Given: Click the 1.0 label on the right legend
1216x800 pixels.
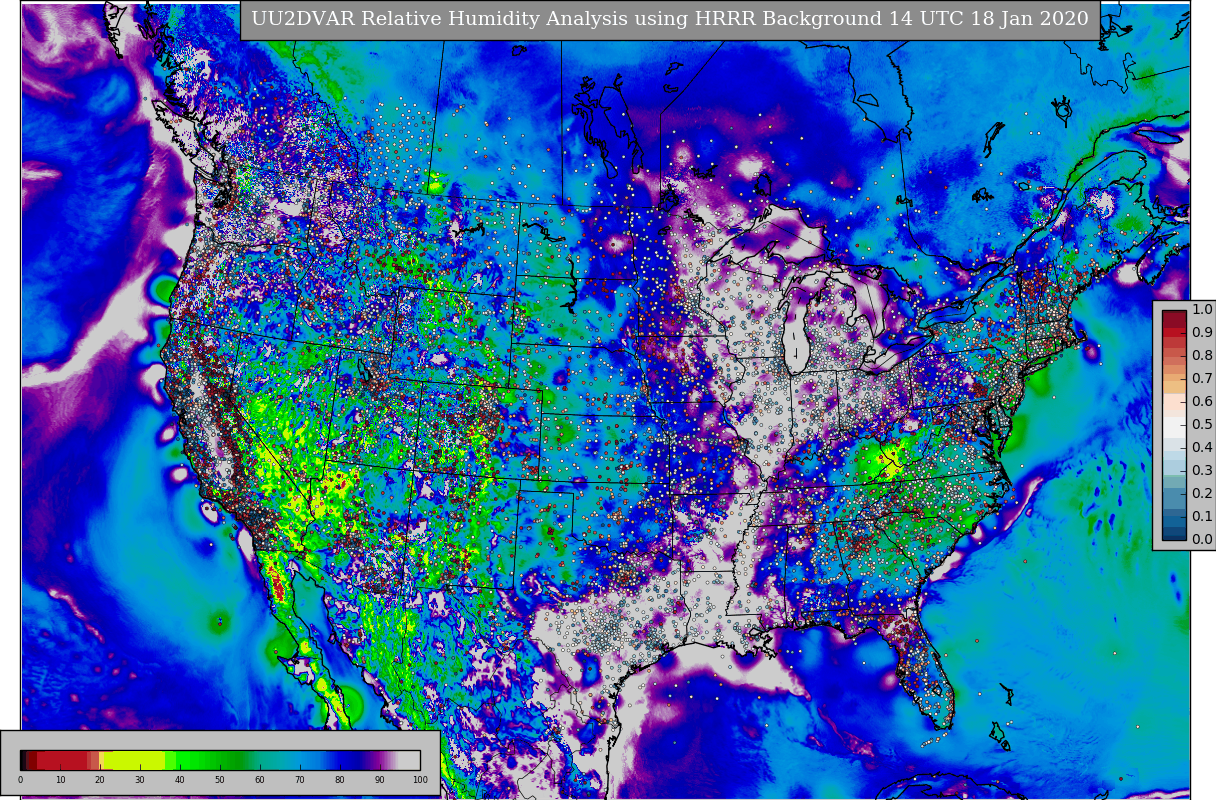Looking at the screenshot, I should [x=1202, y=309].
